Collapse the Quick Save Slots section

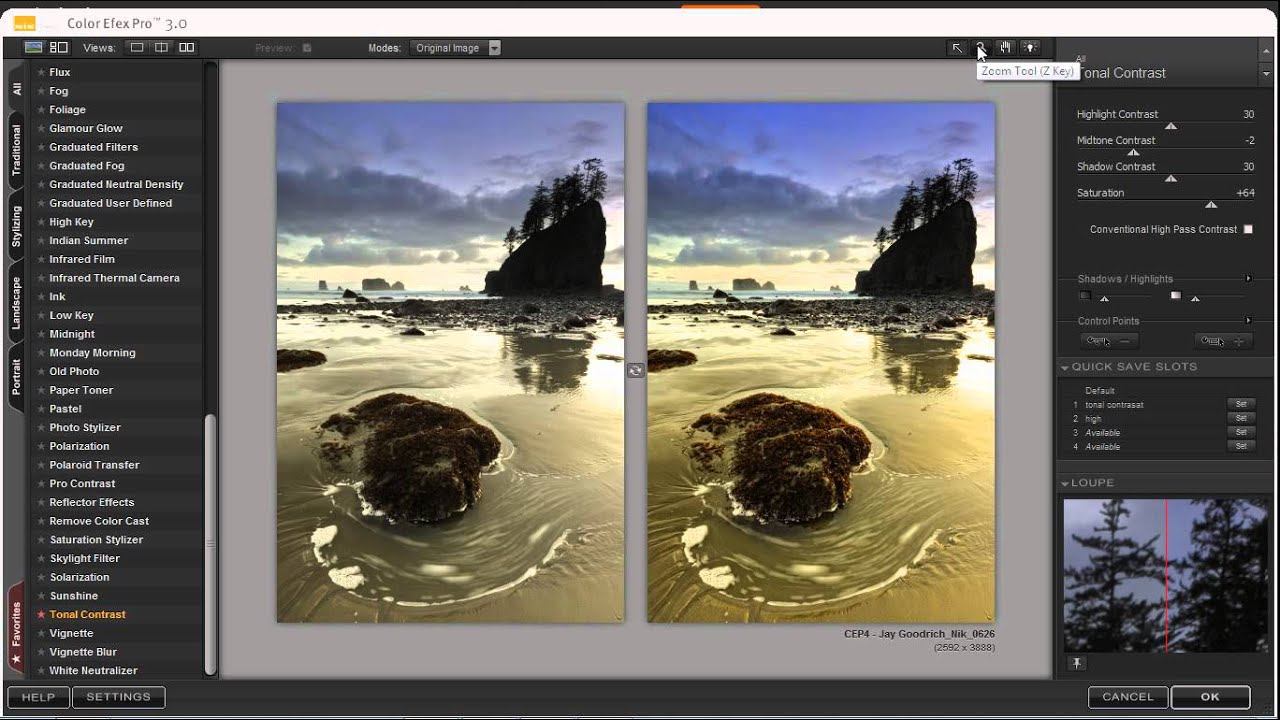click(x=1065, y=367)
